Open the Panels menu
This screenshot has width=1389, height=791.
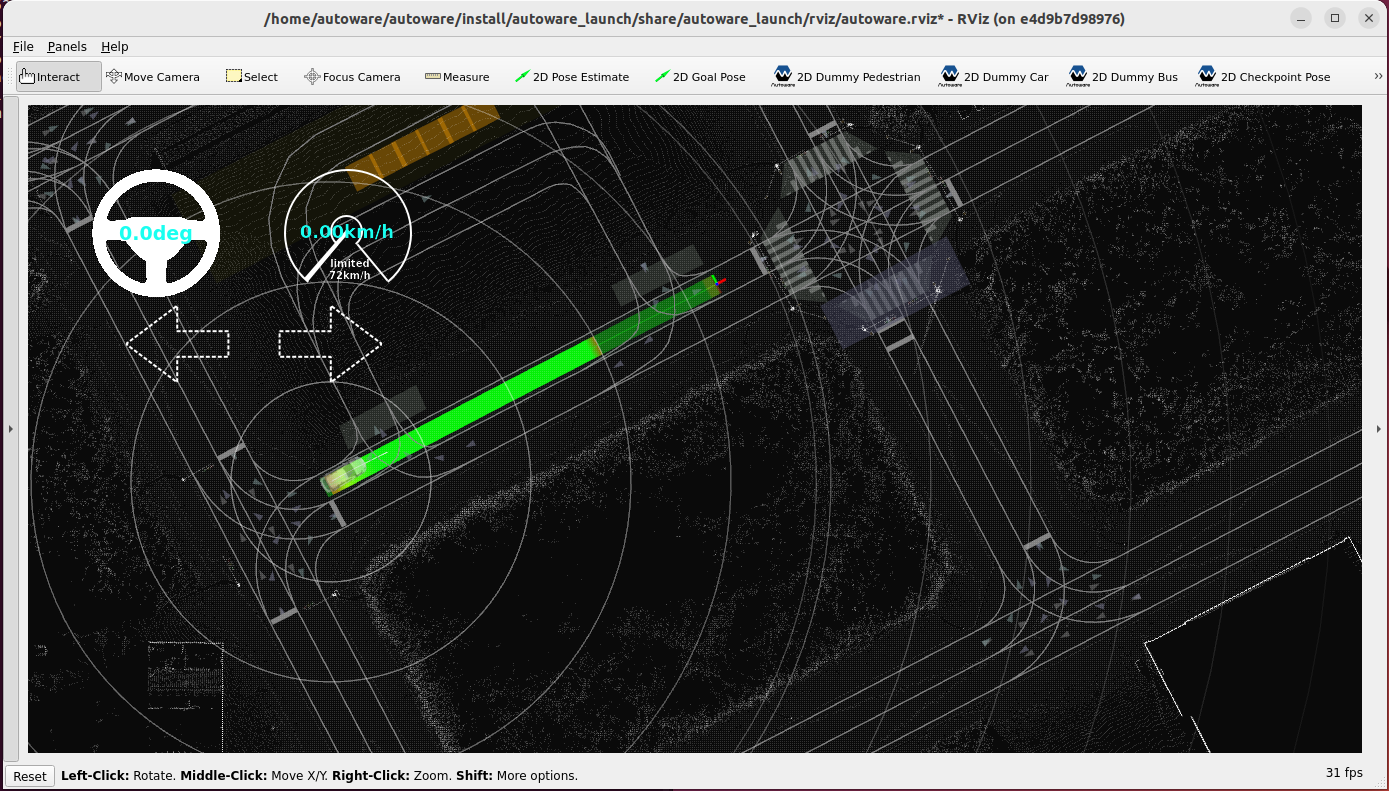(66, 46)
